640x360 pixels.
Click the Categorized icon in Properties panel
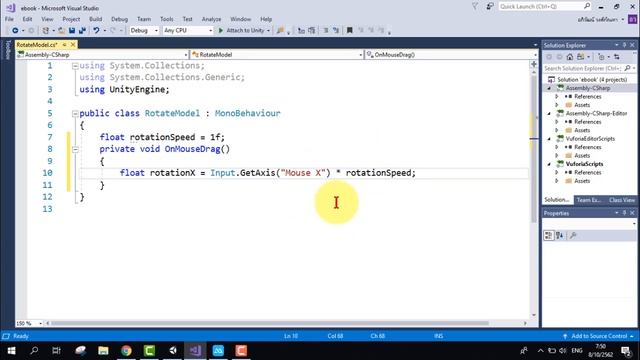(549, 236)
